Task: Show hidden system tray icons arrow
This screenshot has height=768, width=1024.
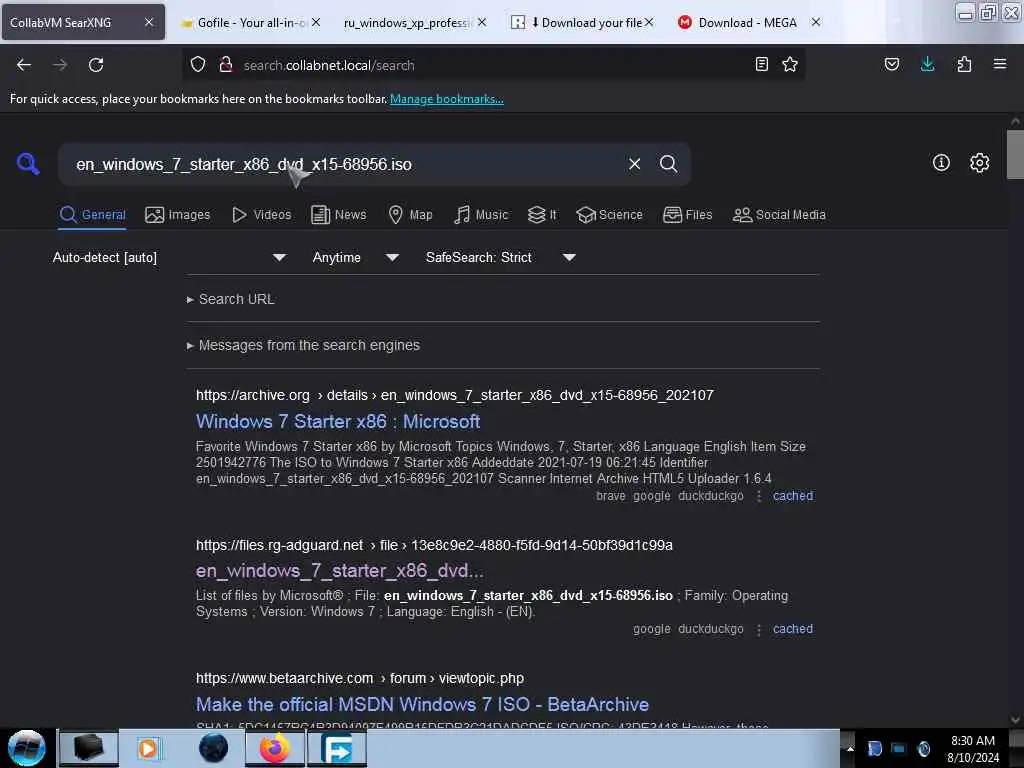Action: (x=850, y=748)
